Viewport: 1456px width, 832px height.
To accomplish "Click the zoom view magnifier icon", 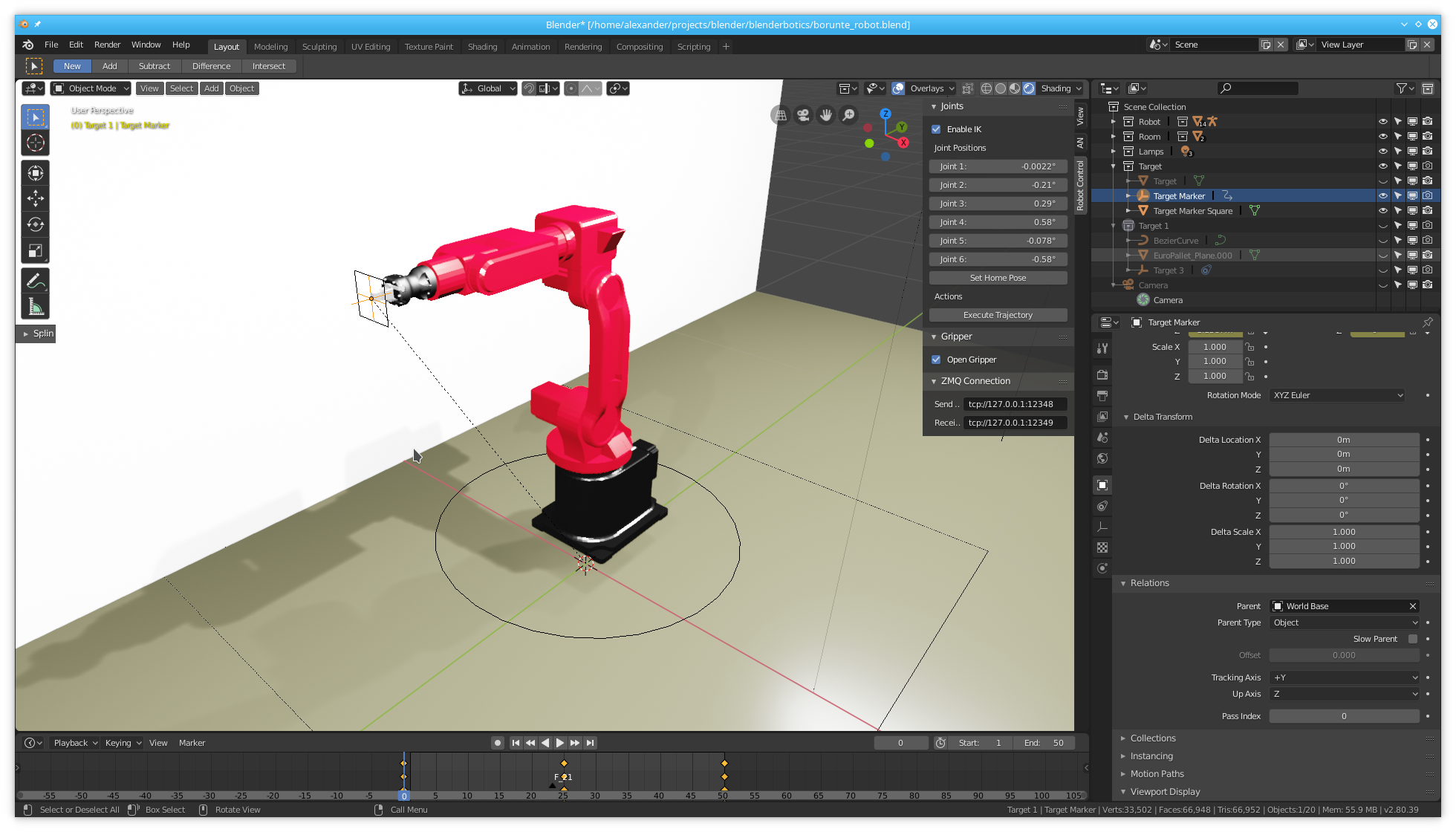I will (848, 115).
